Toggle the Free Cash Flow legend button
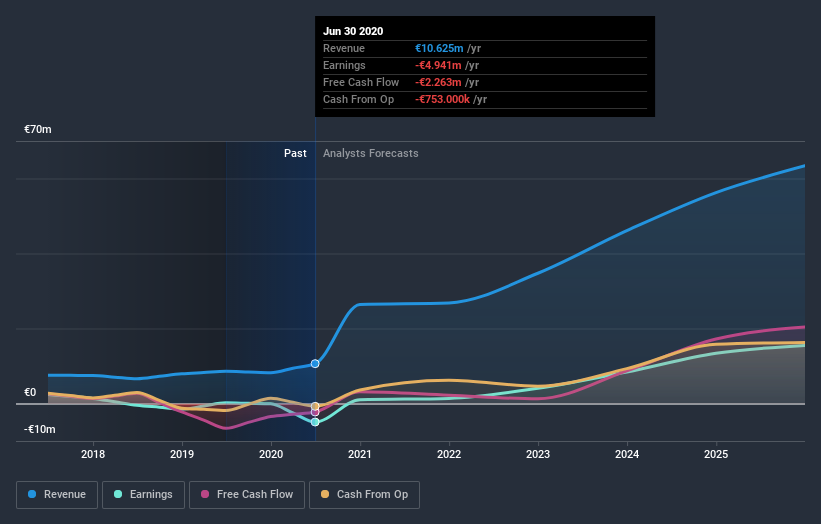This screenshot has width=821, height=524. coord(247,495)
